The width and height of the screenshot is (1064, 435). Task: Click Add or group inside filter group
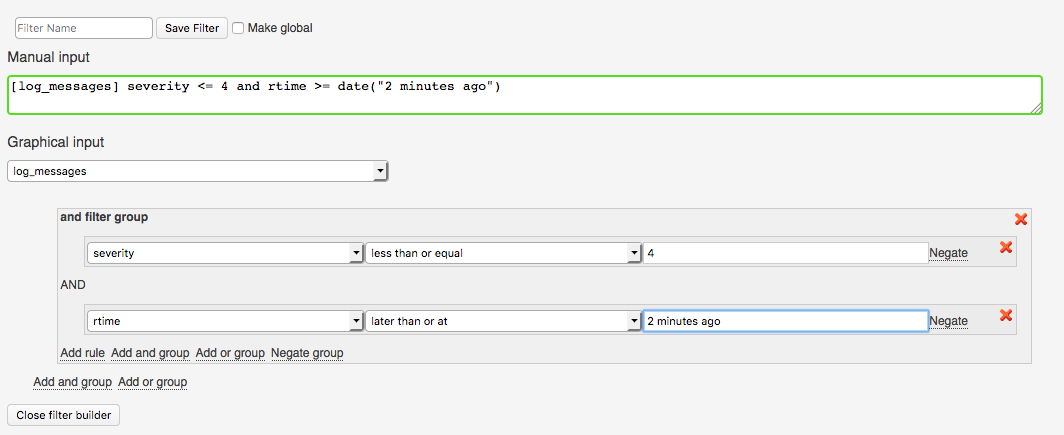[230, 353]
